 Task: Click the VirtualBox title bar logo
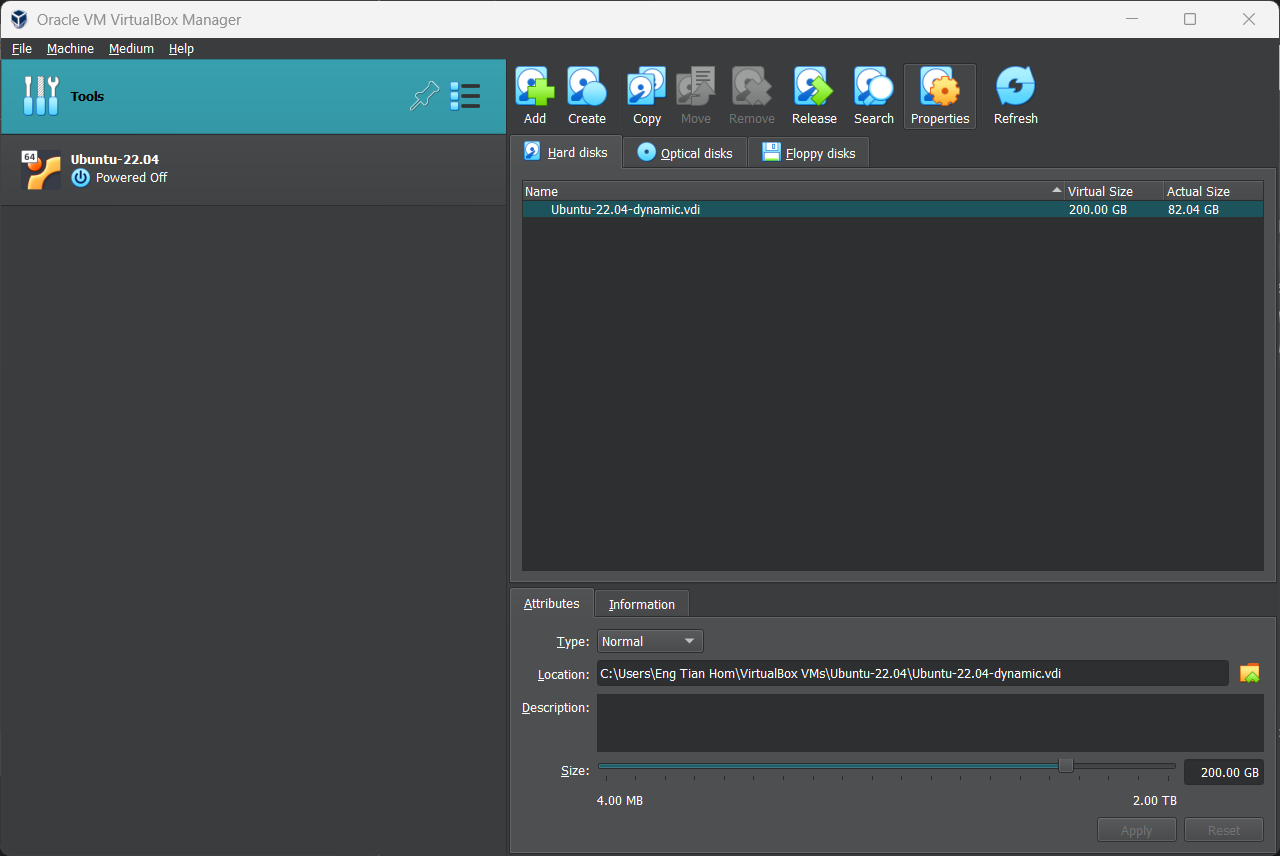[x=19, y=19]
